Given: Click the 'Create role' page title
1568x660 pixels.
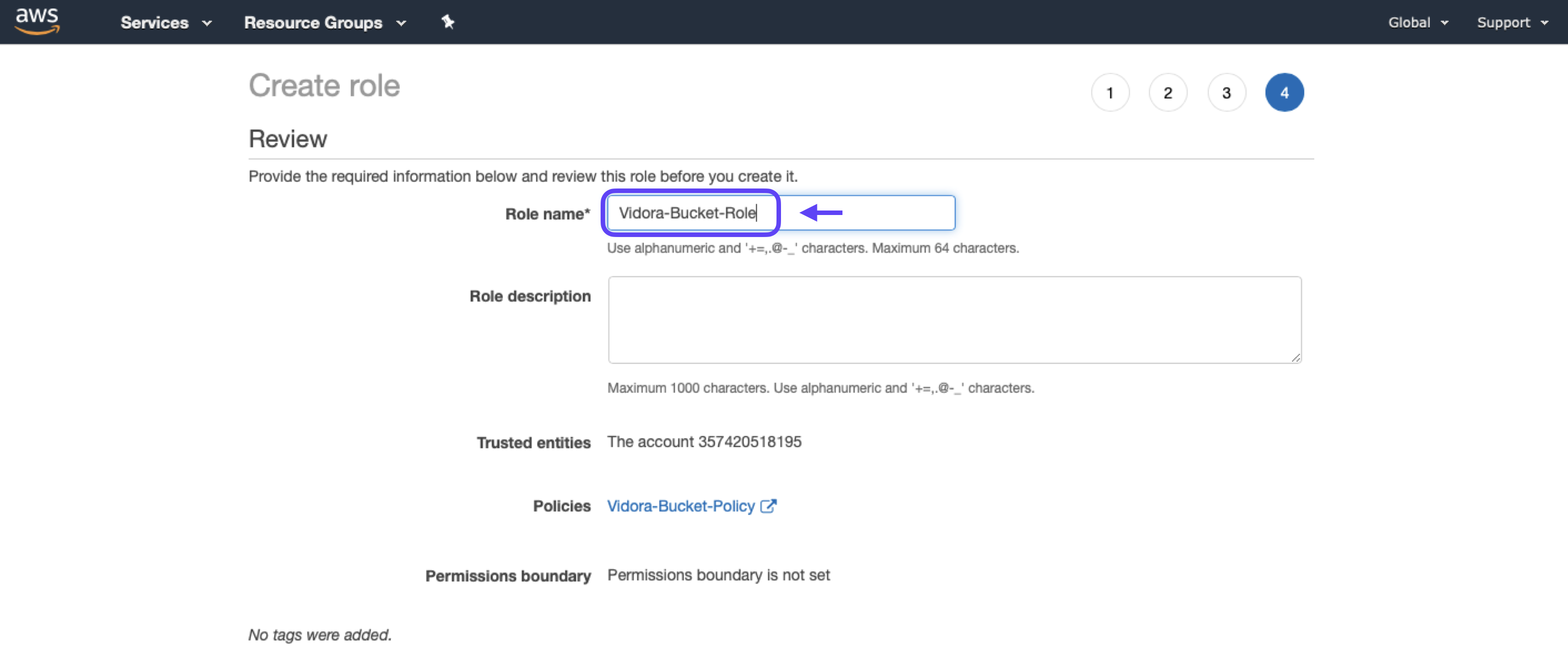Looking at the screenshot, I should click(324, 85).
